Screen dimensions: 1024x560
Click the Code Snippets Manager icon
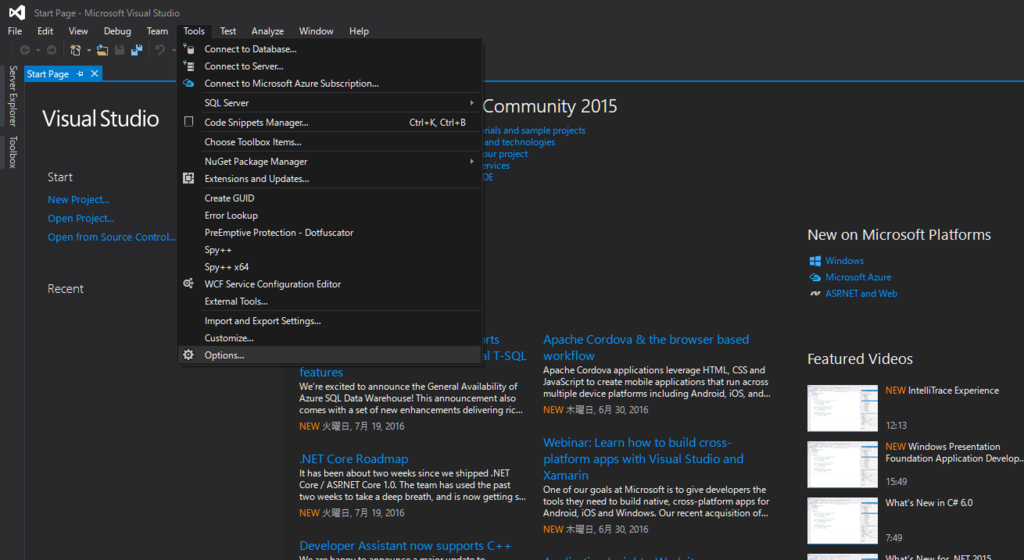coord(189,122)
